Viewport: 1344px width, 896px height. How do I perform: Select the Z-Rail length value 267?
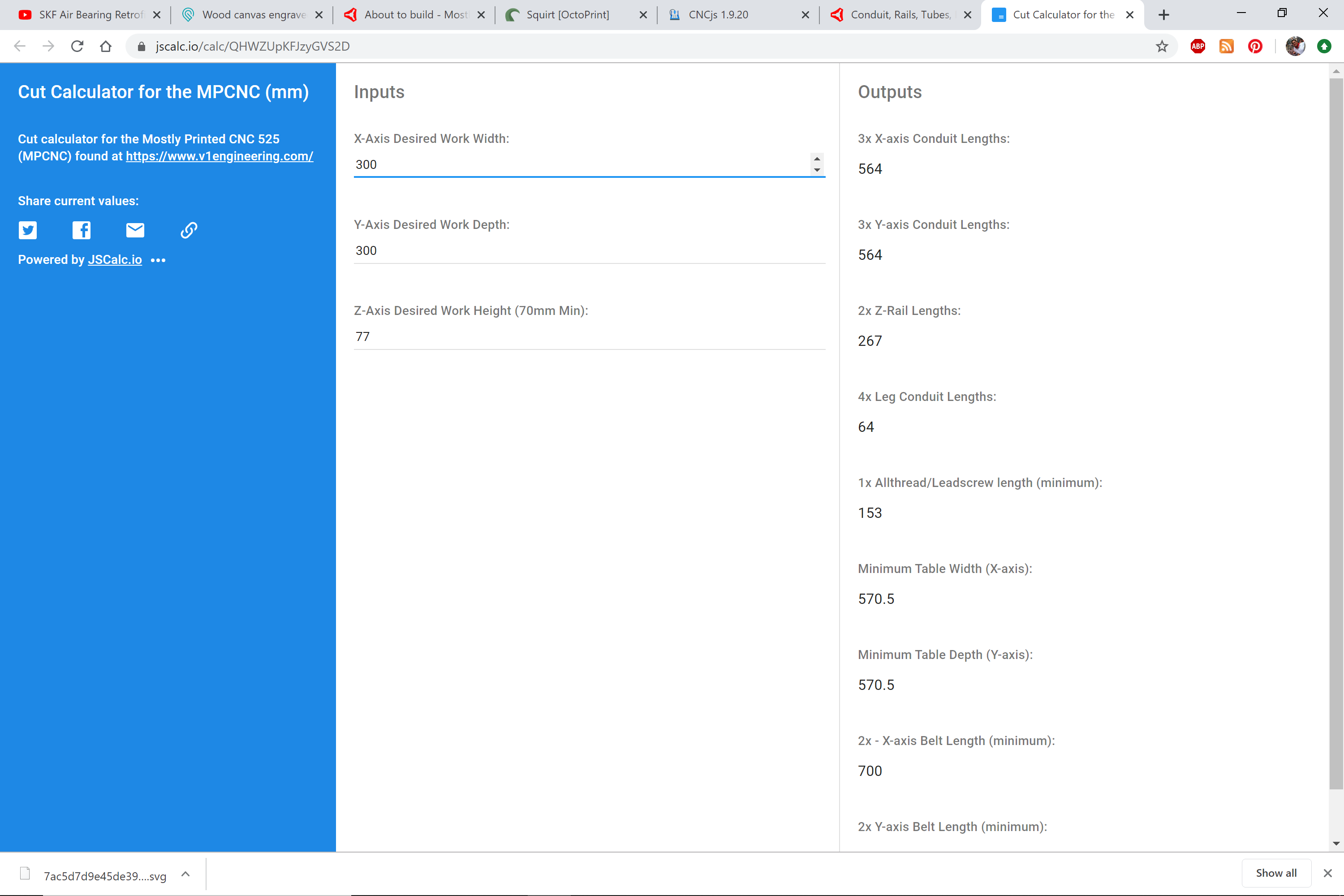(870, 341)
